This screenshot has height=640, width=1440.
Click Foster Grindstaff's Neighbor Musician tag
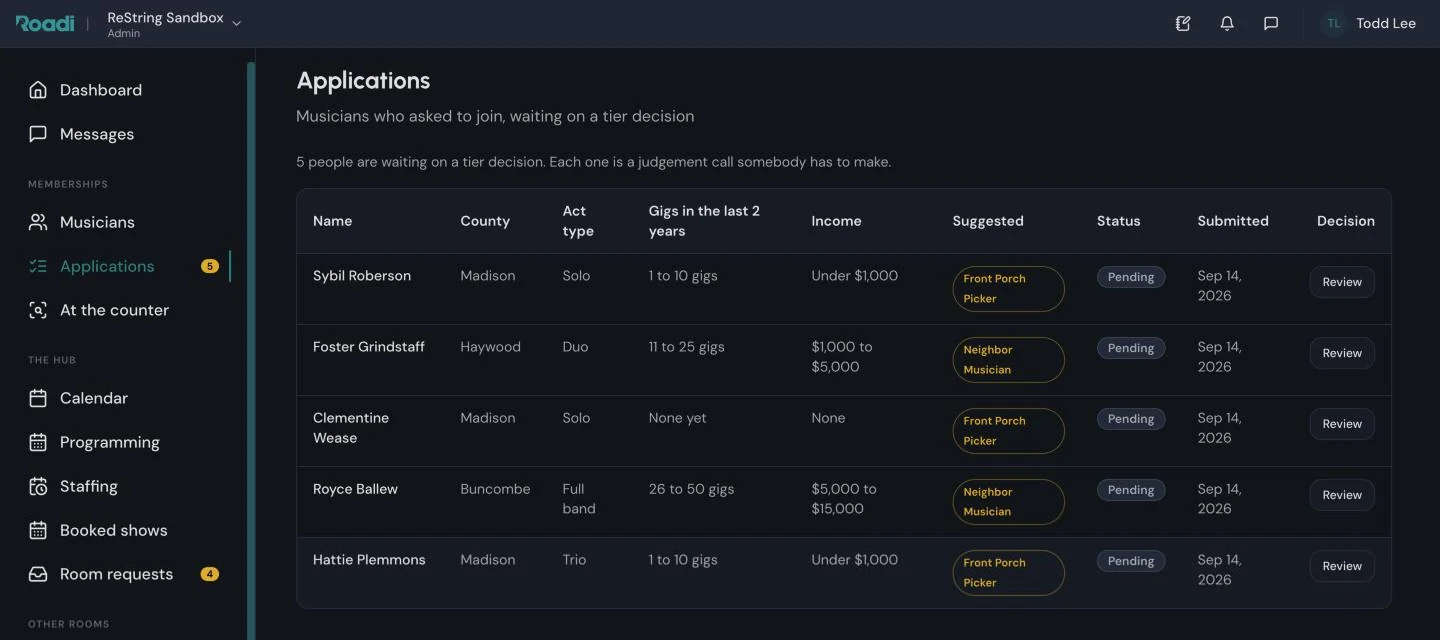point(1008,360)
